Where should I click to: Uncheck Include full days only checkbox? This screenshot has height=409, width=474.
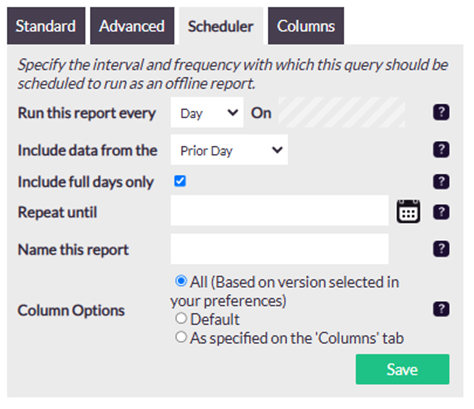point(180,181)
